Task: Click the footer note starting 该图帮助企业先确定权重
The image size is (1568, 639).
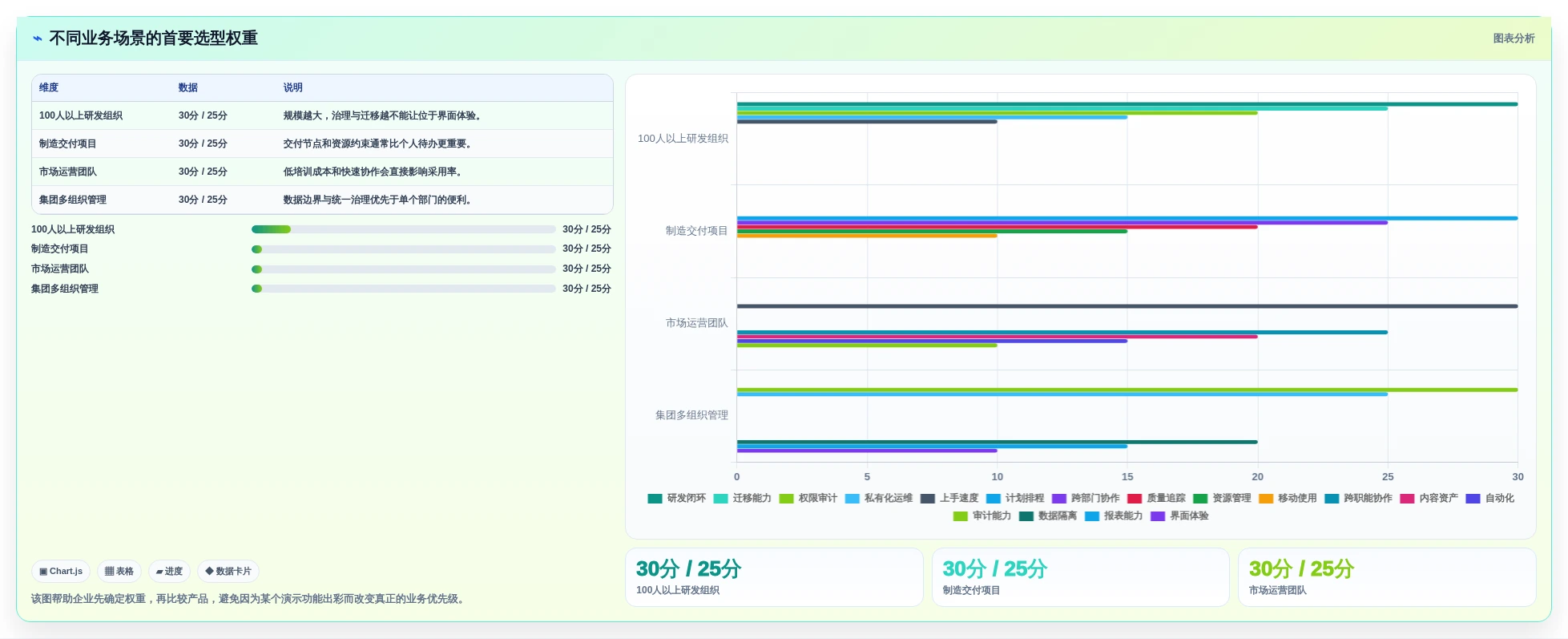Action: pyautogui.click(x=250, y=599)
